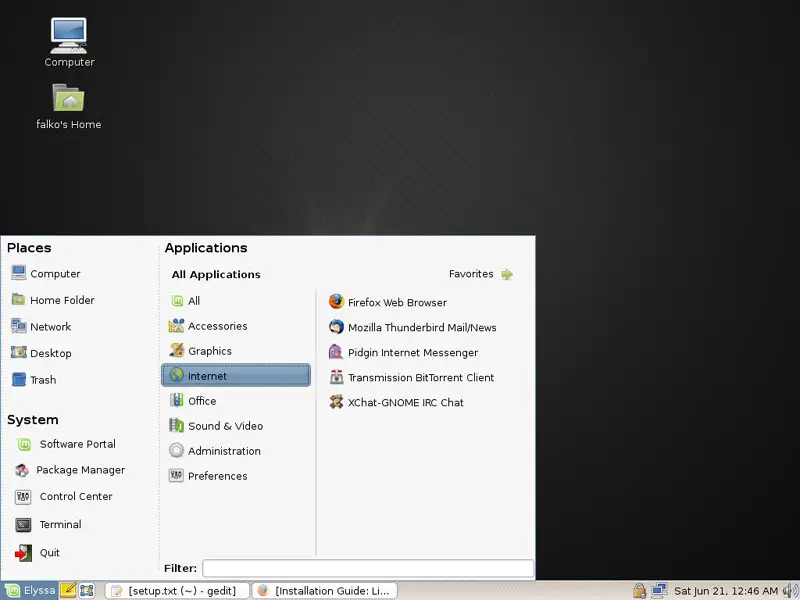Screen dimensions: 800x600
Task: Select the Administration category
Action: pyautogui.click(x=236, y=451)
